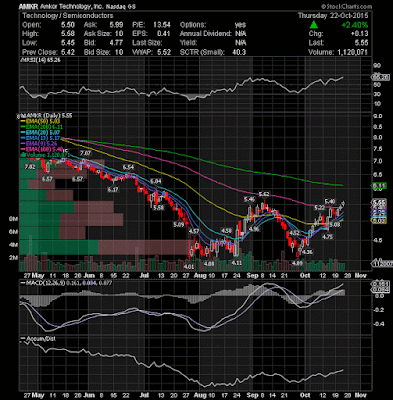
Task: Click the 6.04 price label on chart
Action: click(156, 182)
